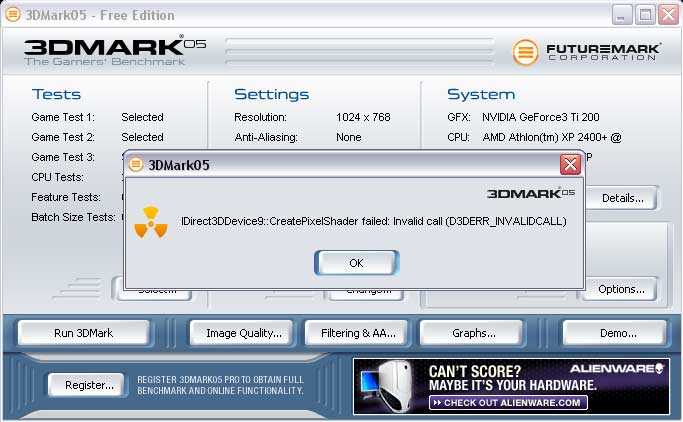Viewport: 683px width, 422px height.
Task: Close the 3DMark05 error dialog
Action: [570, 165]
